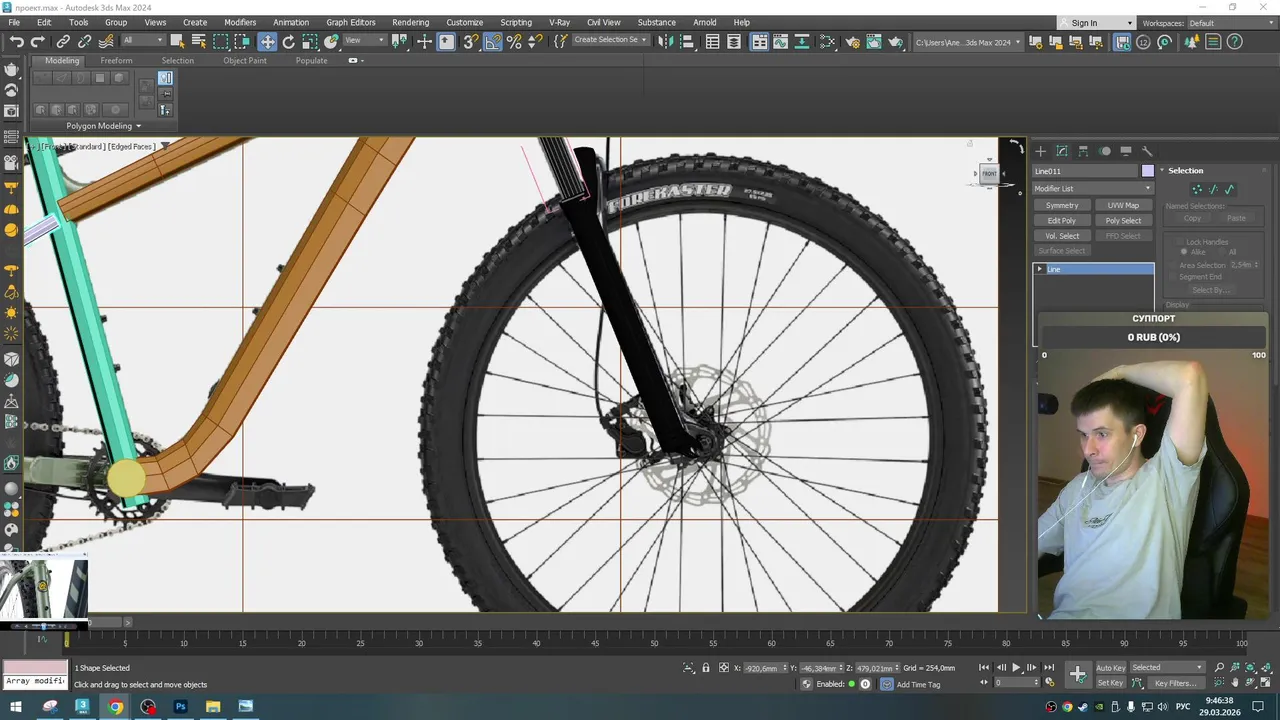Viewport: 1280px width, 720px height.
Task: Open the project path dropdown
Action: pos(969,42)
